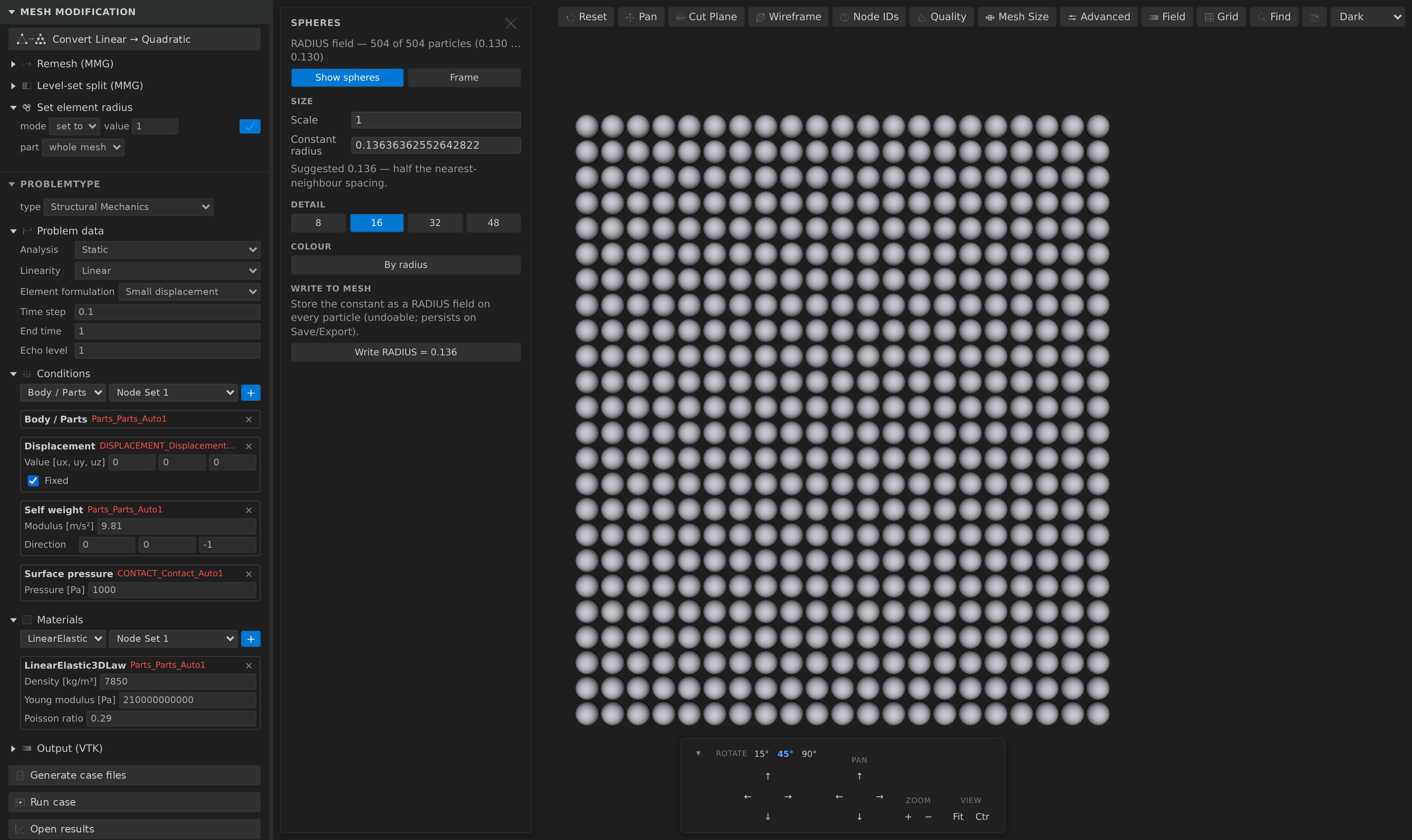This screenshot has height=840, width=1412.
Task: Set sphere detail to 16
Action: (377, 223)
